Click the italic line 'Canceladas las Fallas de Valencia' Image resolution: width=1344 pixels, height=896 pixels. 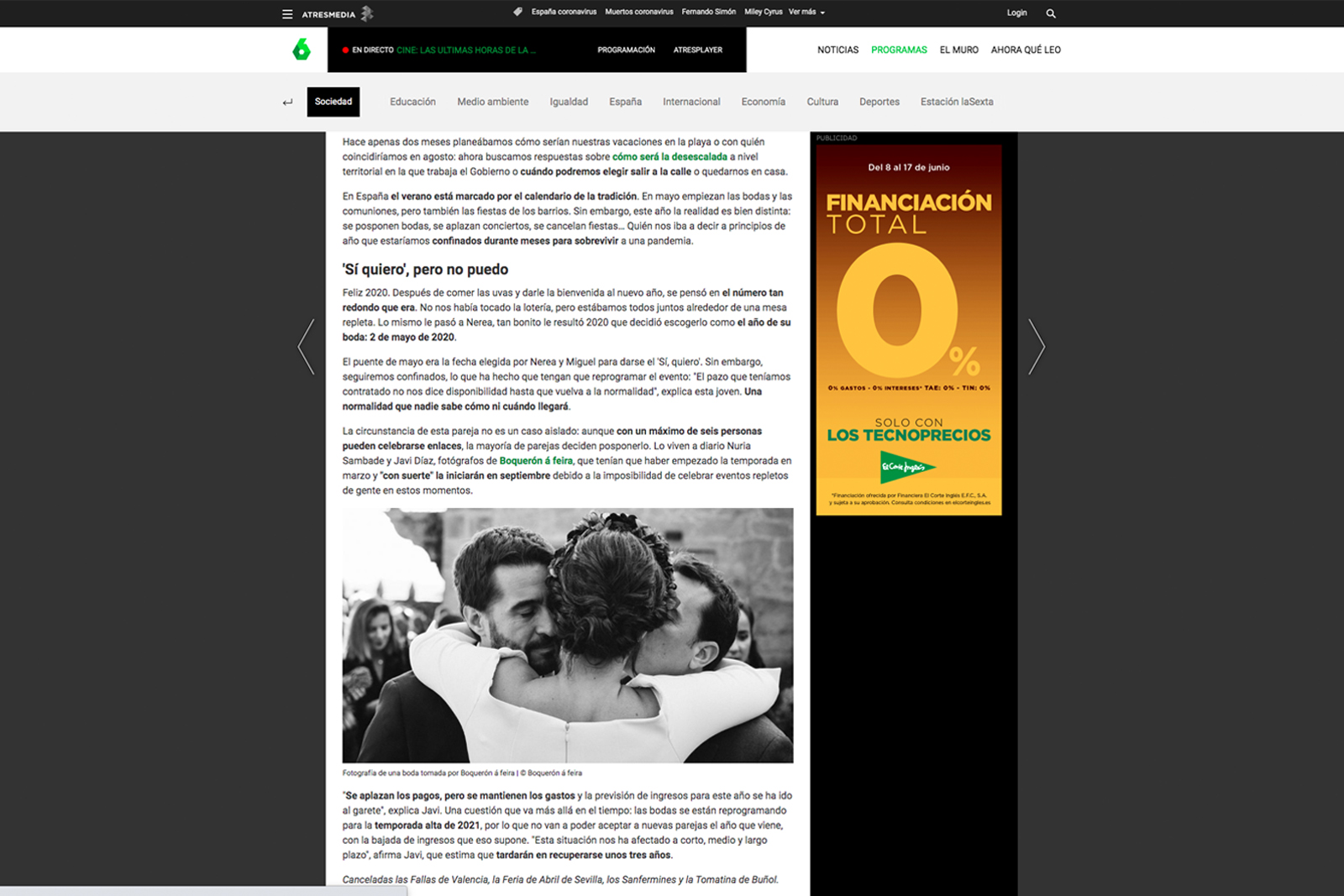[x=560, y=879]
